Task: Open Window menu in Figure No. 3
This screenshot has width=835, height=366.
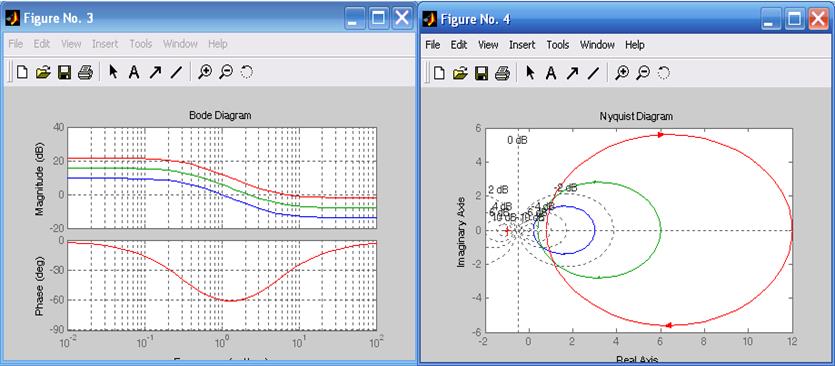Action: [x=180, y=44]
